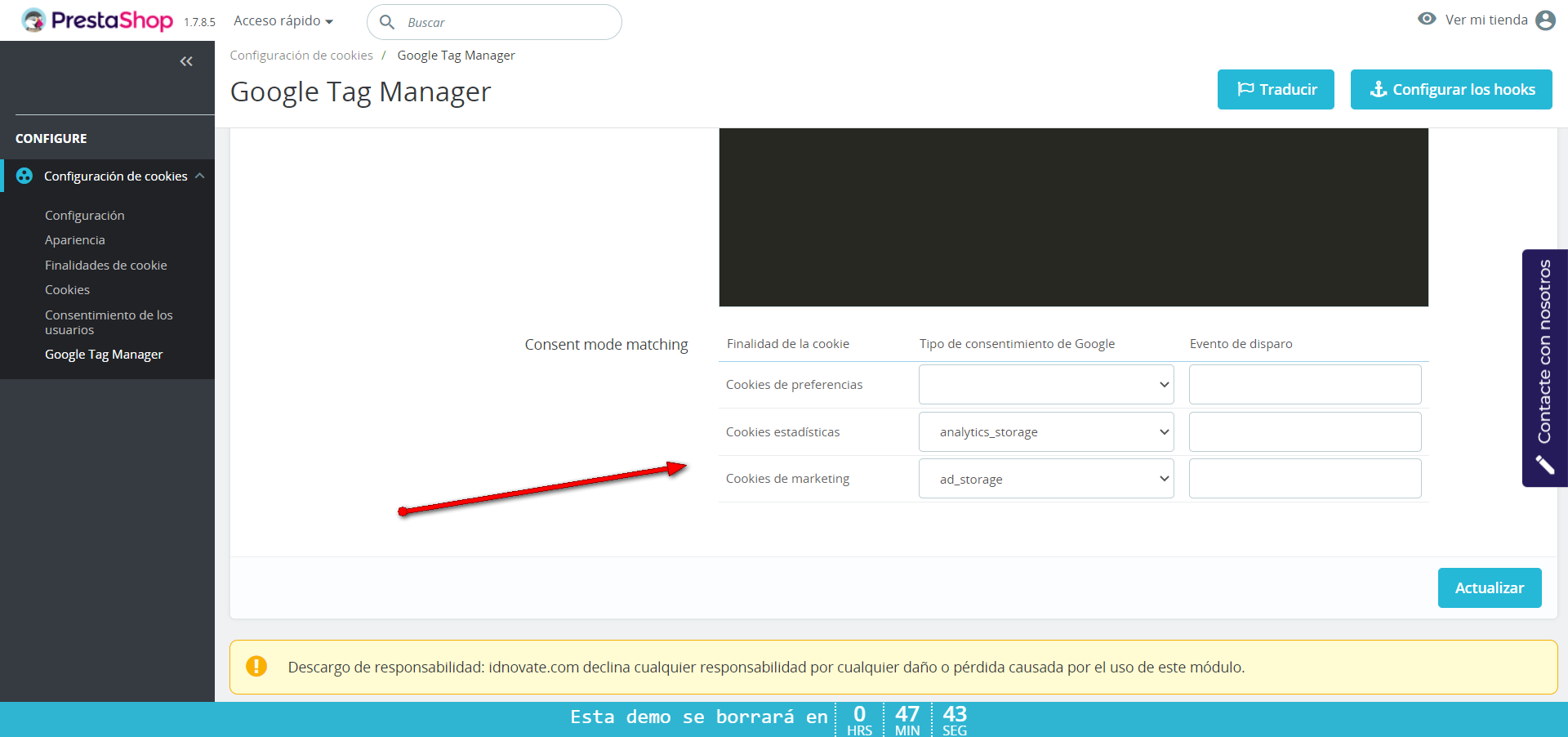1568x737 pixels.
Task: Click the Cookies estadísticas row label
Action: [782, 432]
